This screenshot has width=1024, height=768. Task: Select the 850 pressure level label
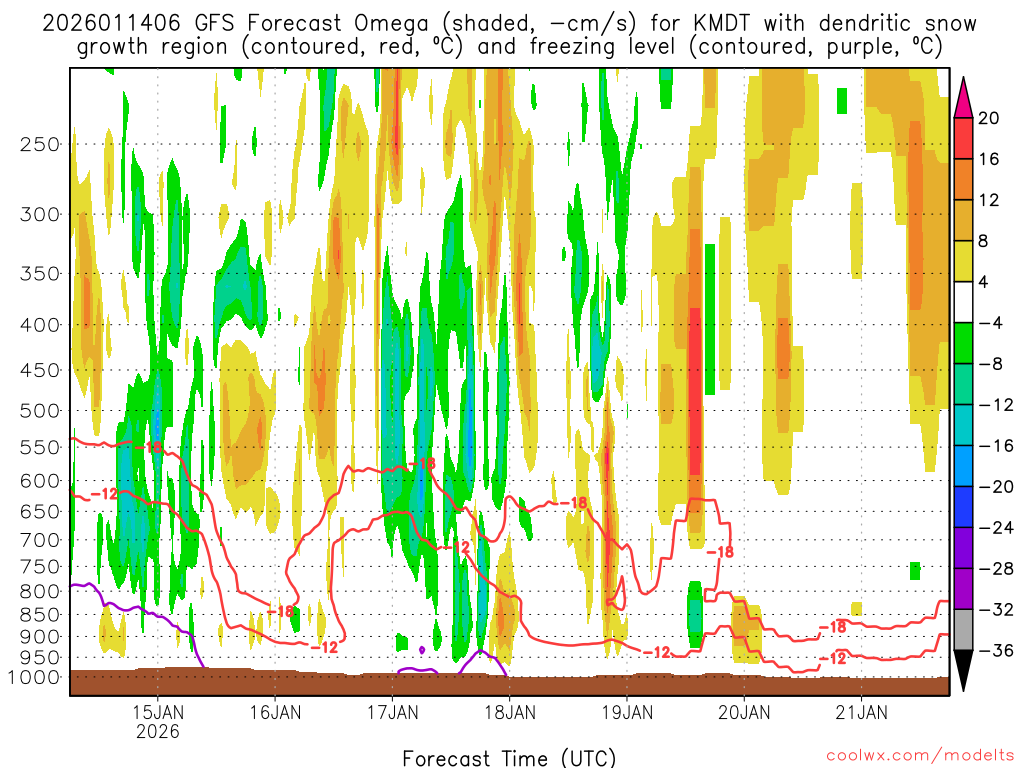click(x=40, y=615)
